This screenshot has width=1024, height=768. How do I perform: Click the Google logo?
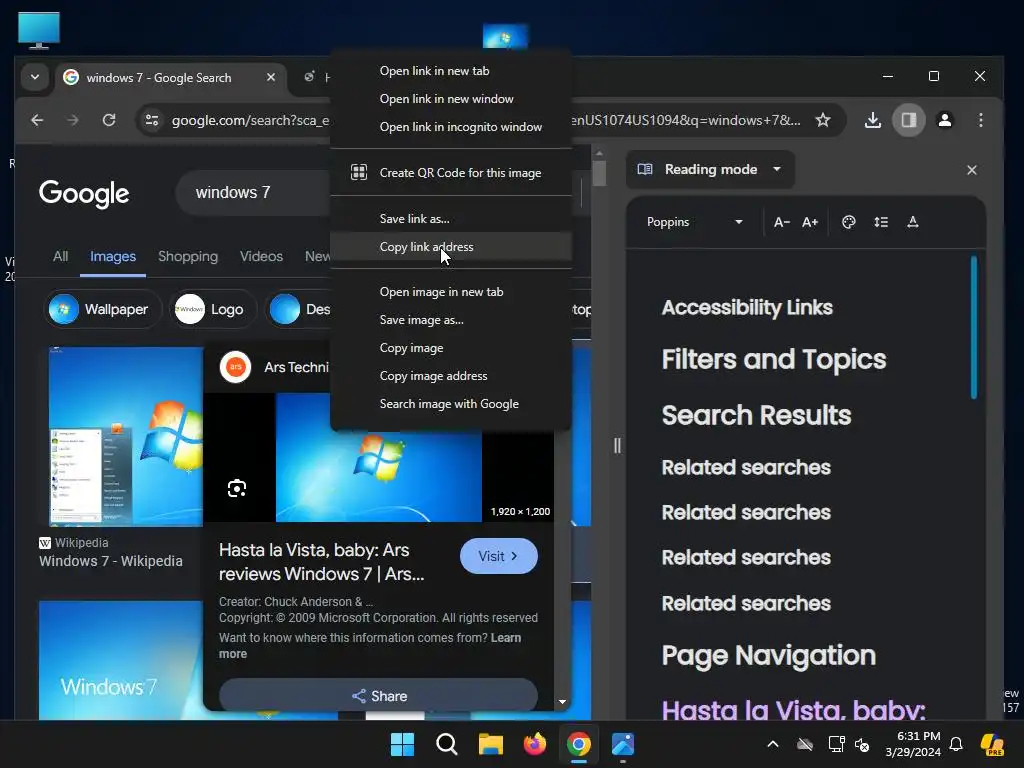[x=84, y=193]
